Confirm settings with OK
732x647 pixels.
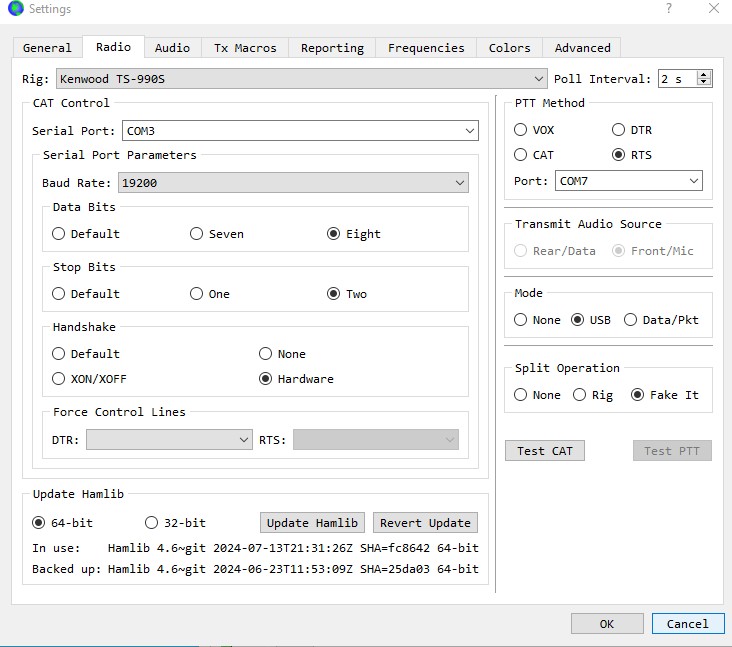click(607, 624)
